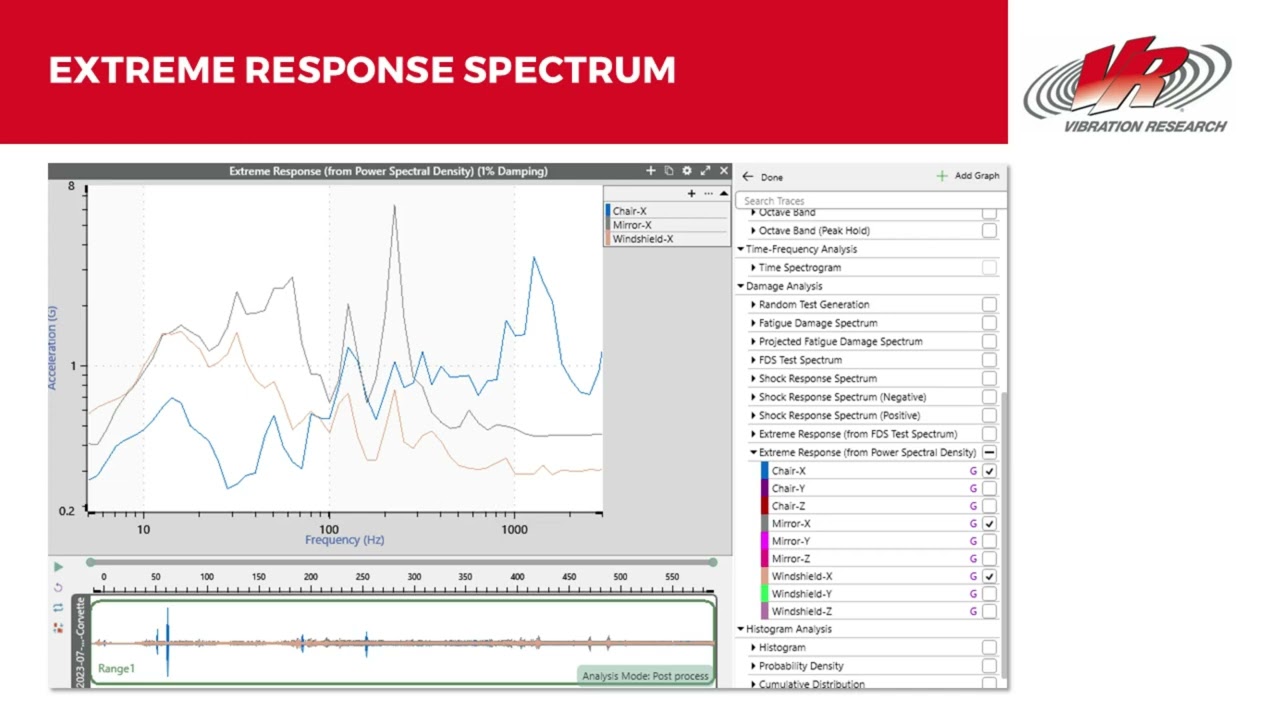Select Windshield-X in the graph legend
The width and height of the screenshot is (1280, 720).
(x=642, y=239)
